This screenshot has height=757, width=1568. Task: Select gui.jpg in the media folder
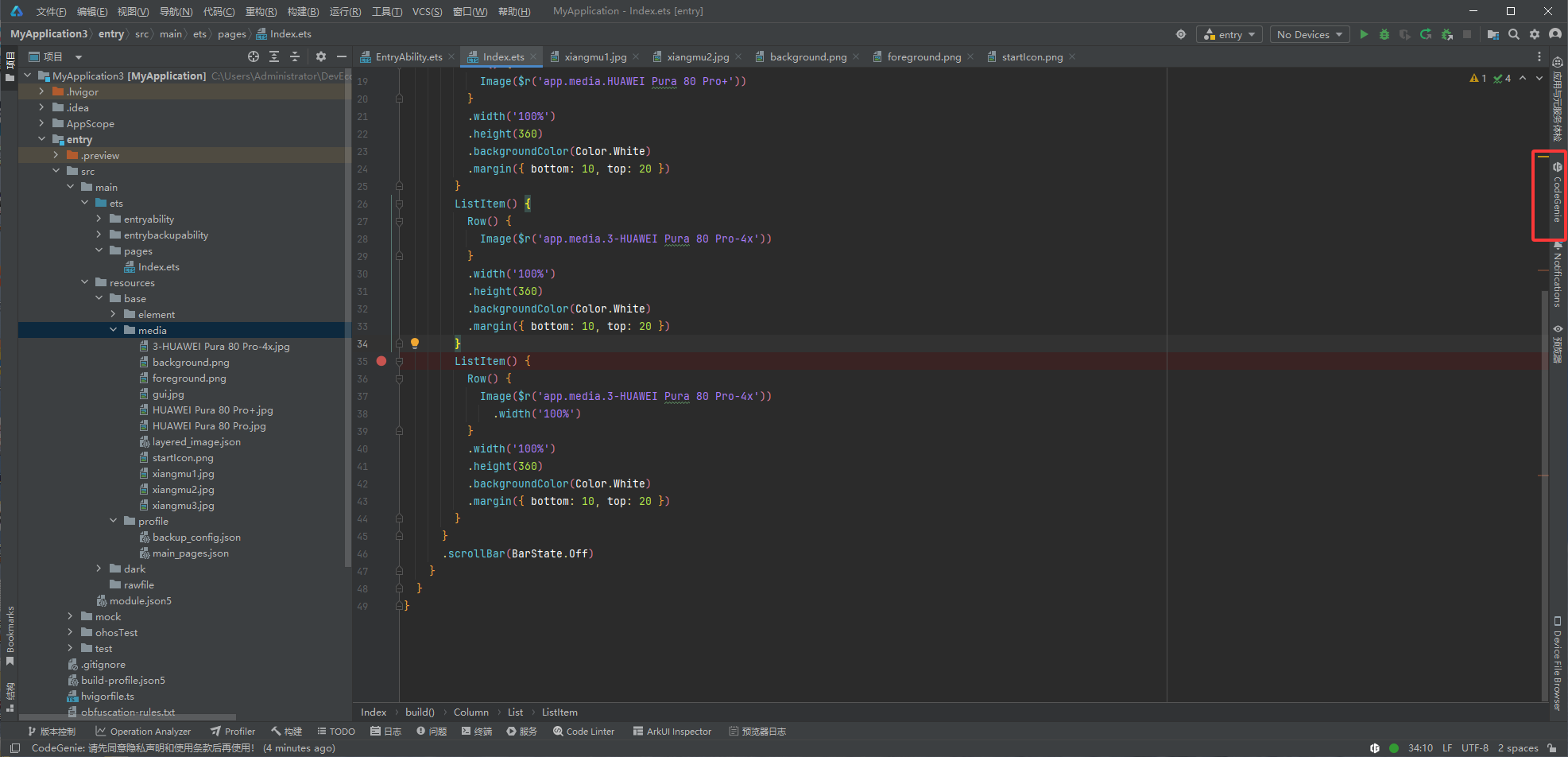(168, 394)
